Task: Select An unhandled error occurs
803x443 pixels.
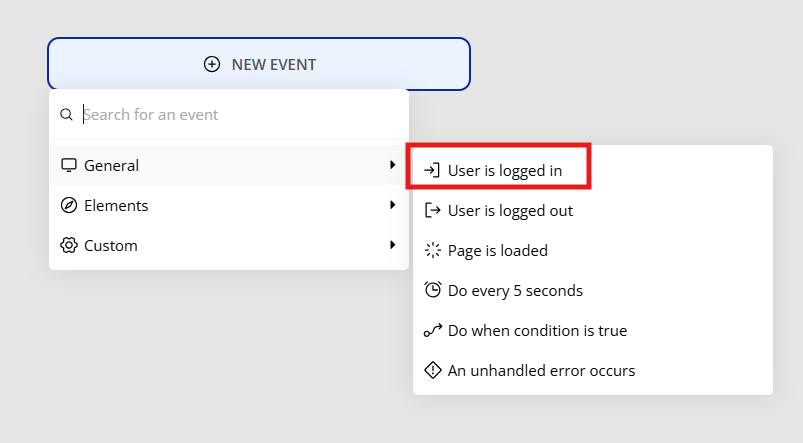Action: [593, 370]
